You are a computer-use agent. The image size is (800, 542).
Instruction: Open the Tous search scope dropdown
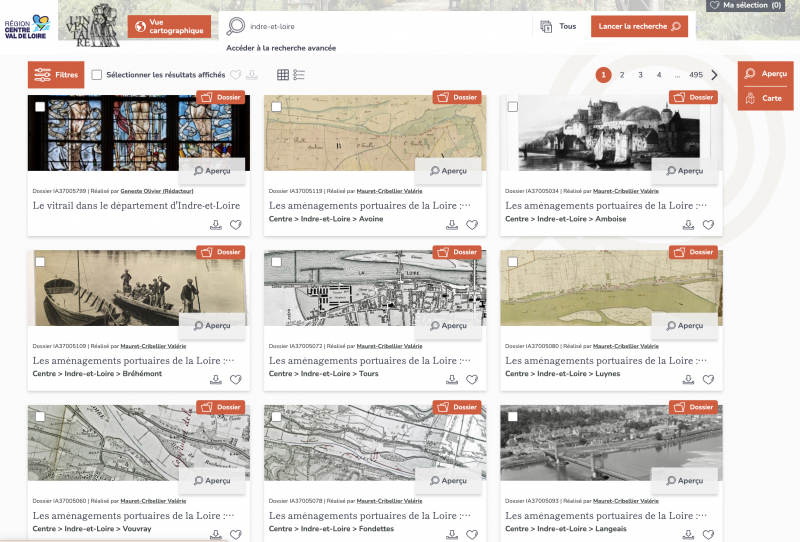click(556, 27)
